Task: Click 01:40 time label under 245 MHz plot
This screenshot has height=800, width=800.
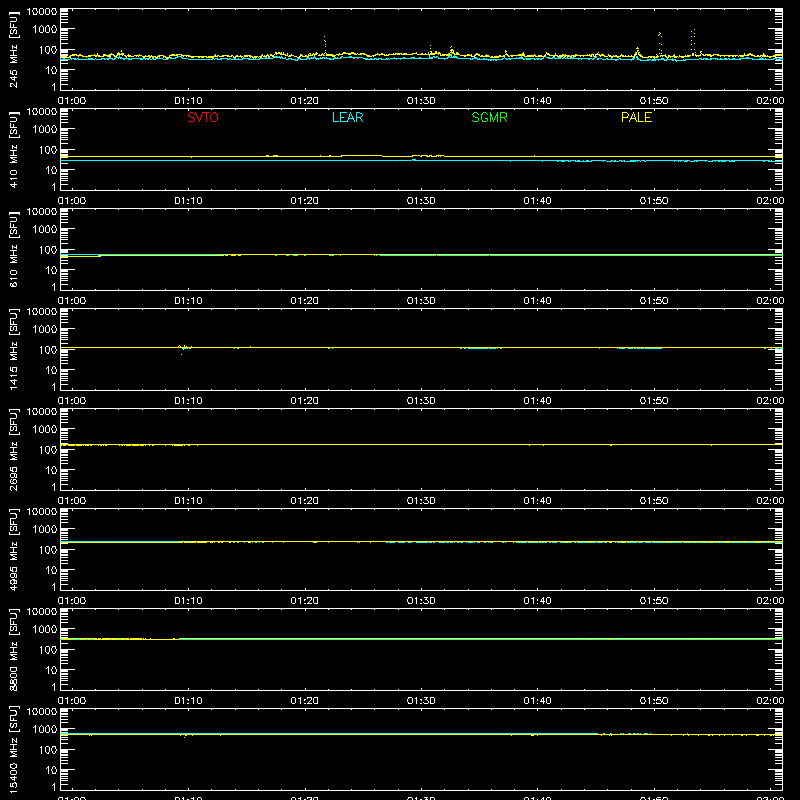Action: click(x=537, y=101)
